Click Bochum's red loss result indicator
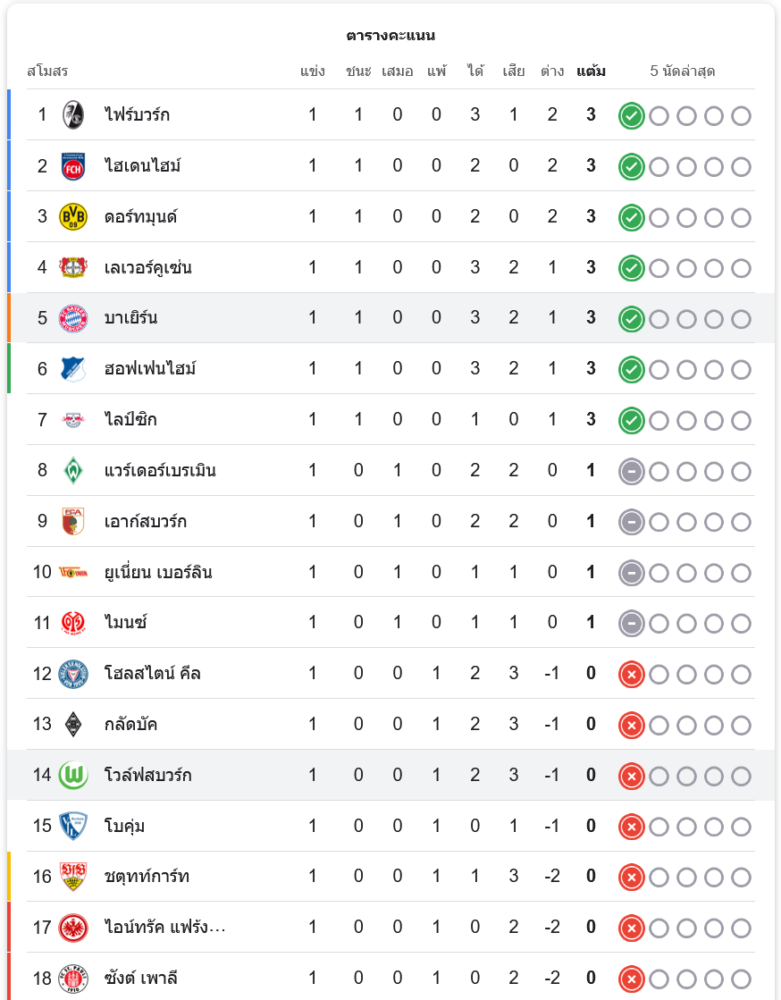 (631, 827)
